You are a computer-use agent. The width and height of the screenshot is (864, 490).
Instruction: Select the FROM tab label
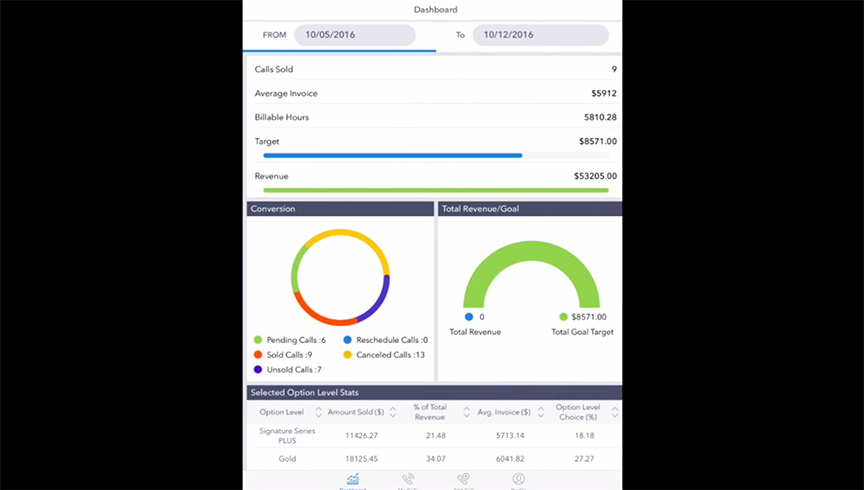tap(274, 35)
